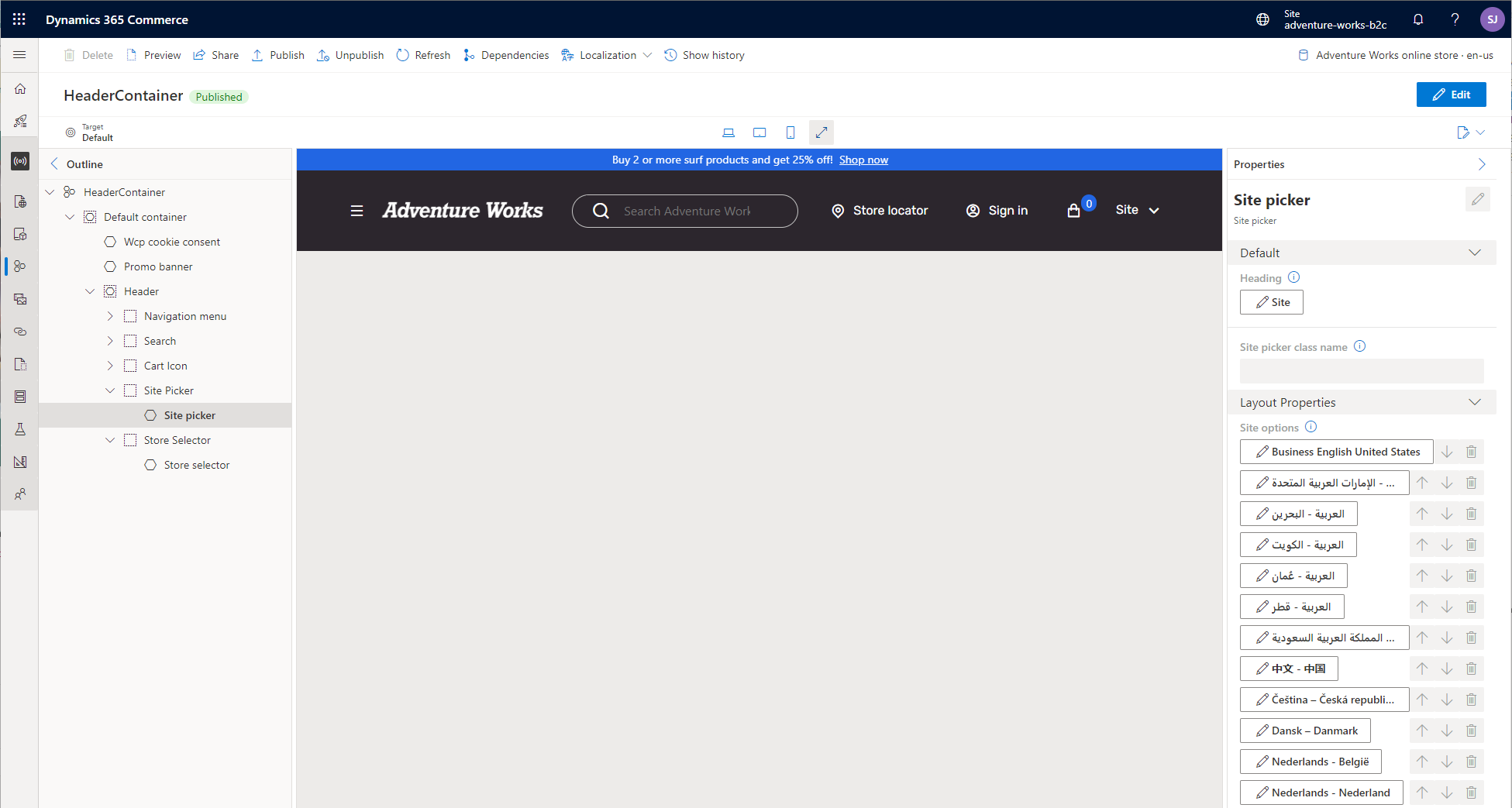Click the Edit button
The width and height of the screenshot is (1512, 808).
pyautogui.click(x=1451, y=94)
